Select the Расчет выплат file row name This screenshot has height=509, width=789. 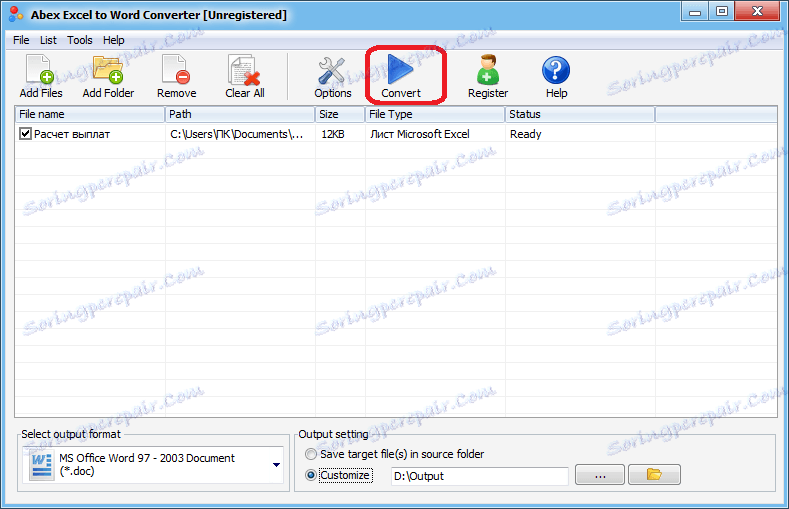(x=72, y=134)
